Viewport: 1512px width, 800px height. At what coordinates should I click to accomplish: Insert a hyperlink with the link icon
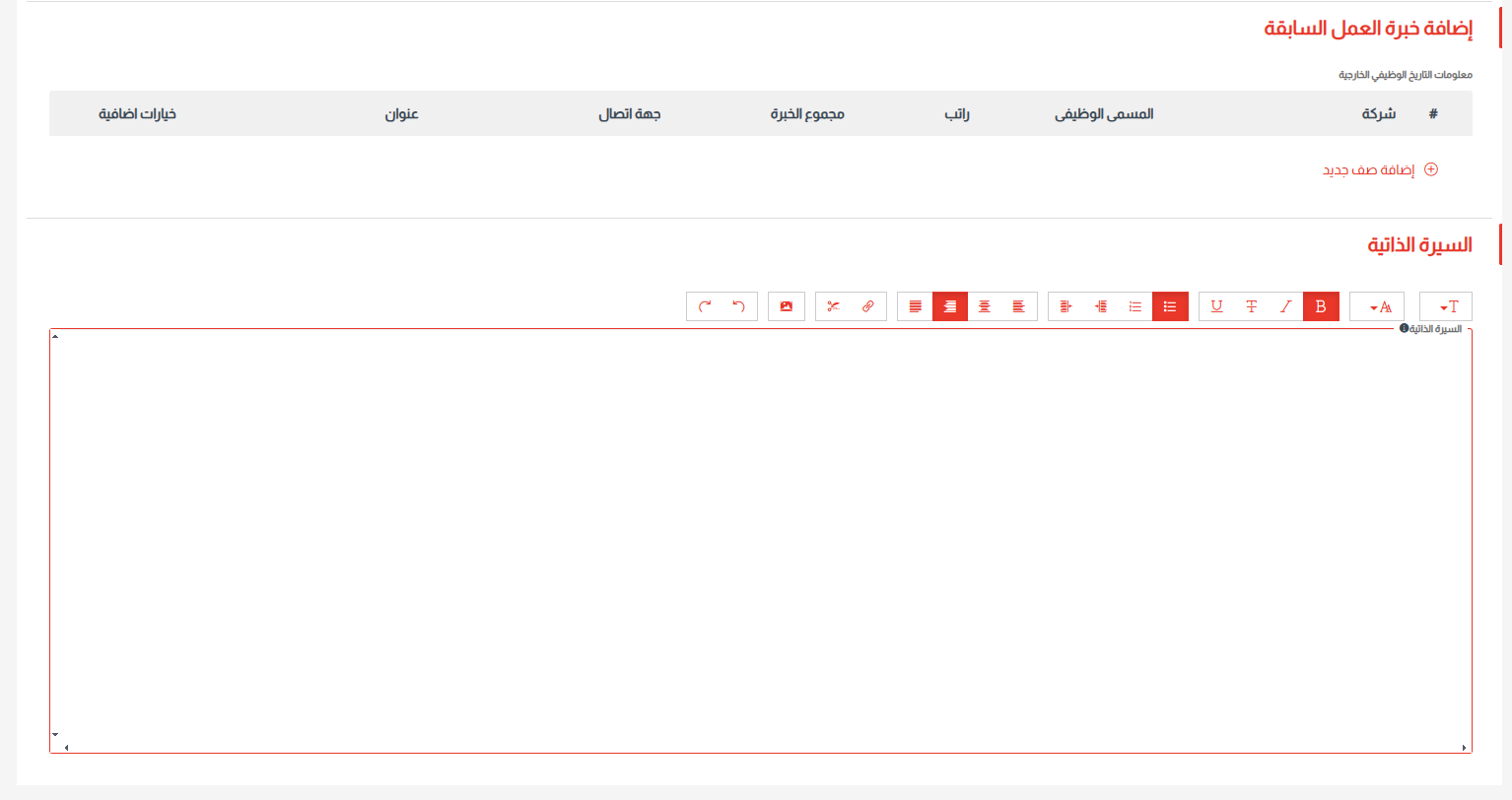click(x=867, y=306)
